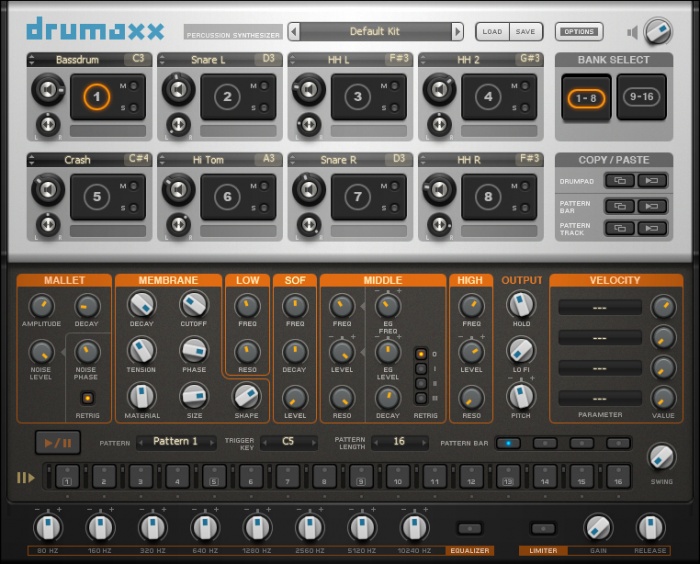Switch to next kit preset arrow
Screen dimensions: 700x564
click(457, 32)
